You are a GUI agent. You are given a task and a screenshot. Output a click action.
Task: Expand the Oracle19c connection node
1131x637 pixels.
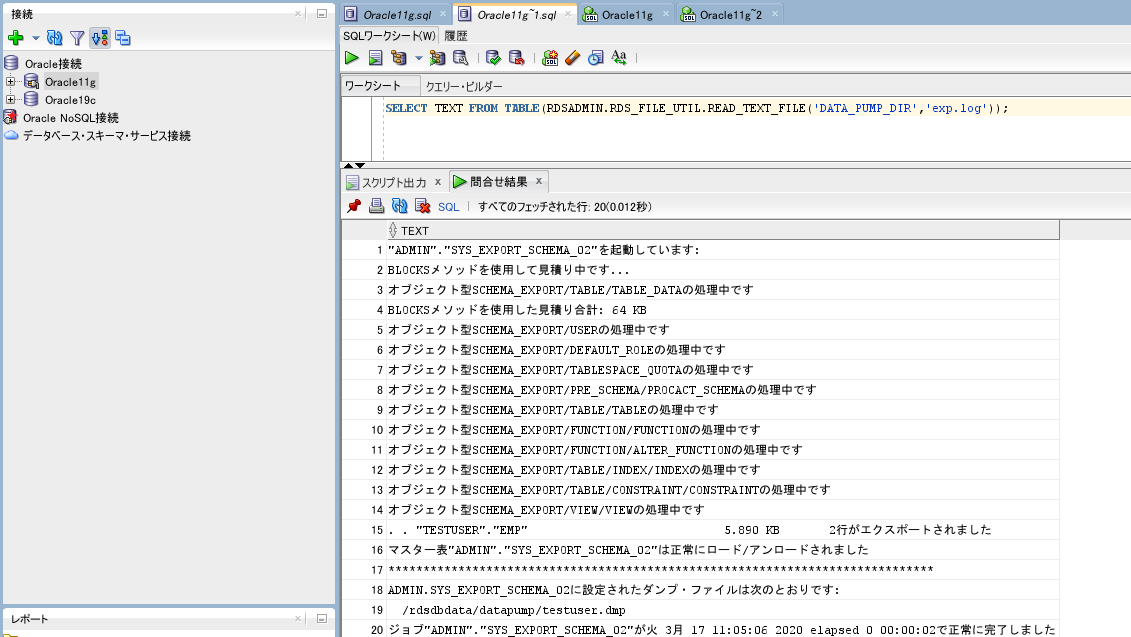click(x=10, y=100)
